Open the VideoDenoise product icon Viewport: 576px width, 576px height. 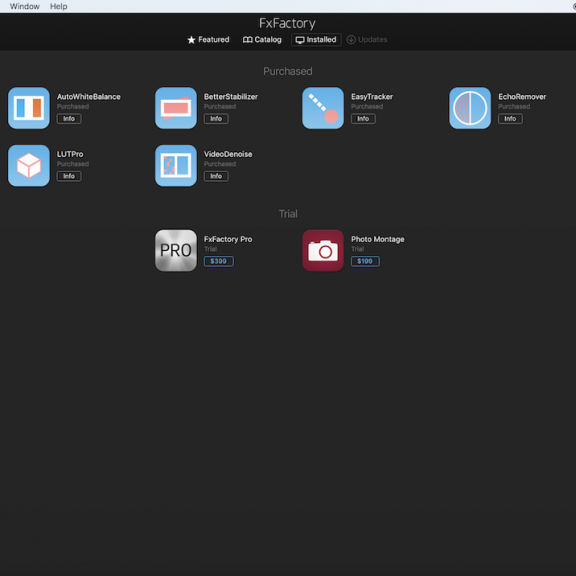(x=176, y=166)
